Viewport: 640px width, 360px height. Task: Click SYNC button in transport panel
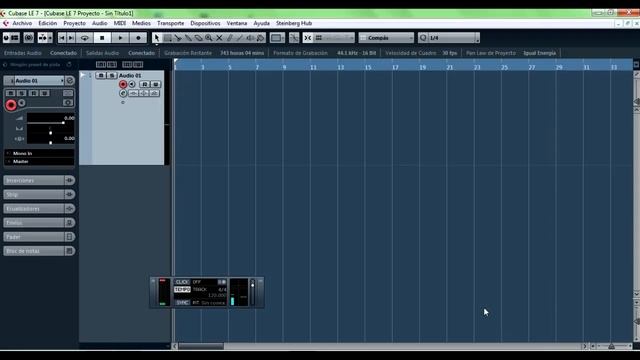point(182,302)
